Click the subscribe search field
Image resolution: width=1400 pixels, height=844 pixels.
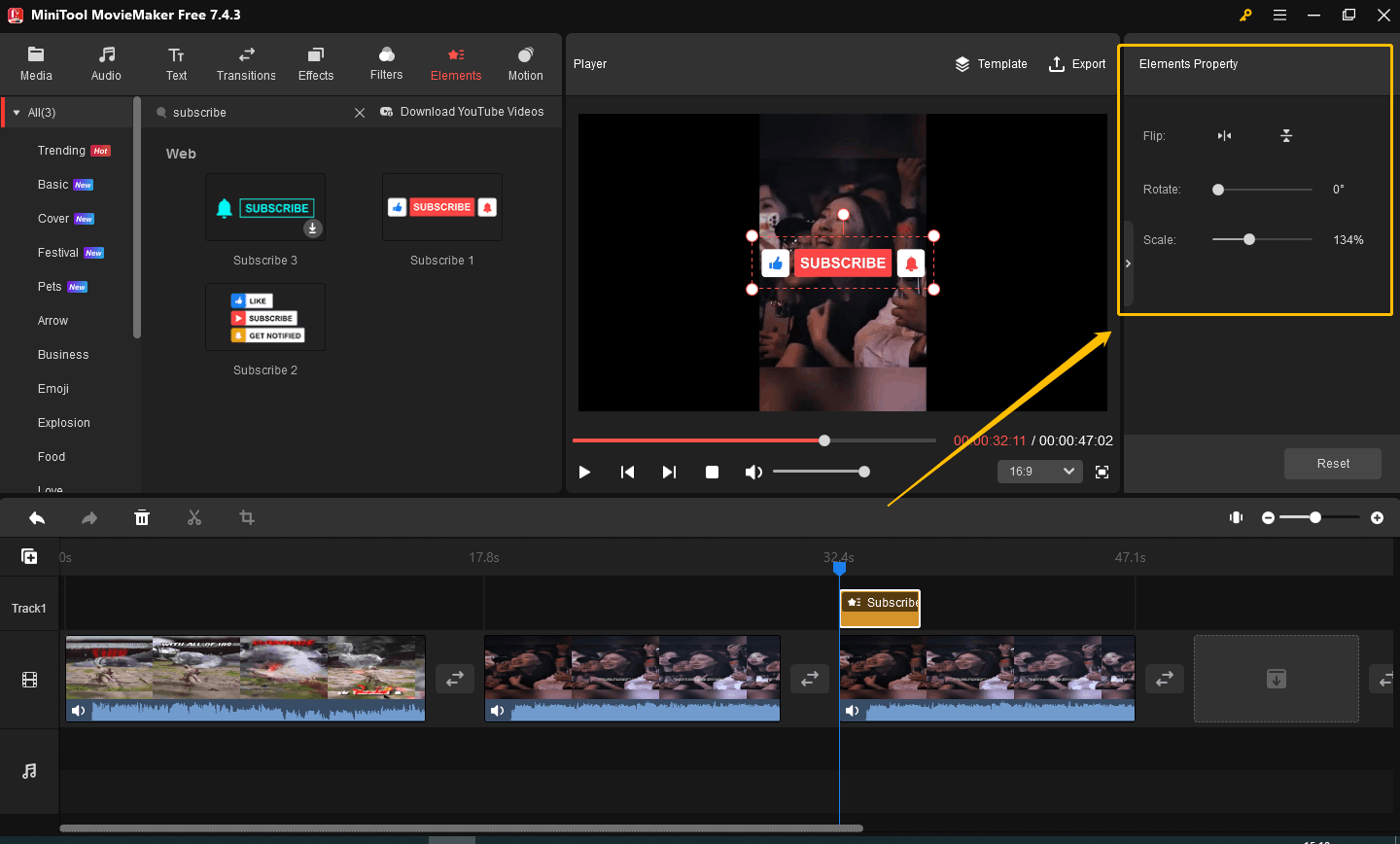(x=251, y=113)
